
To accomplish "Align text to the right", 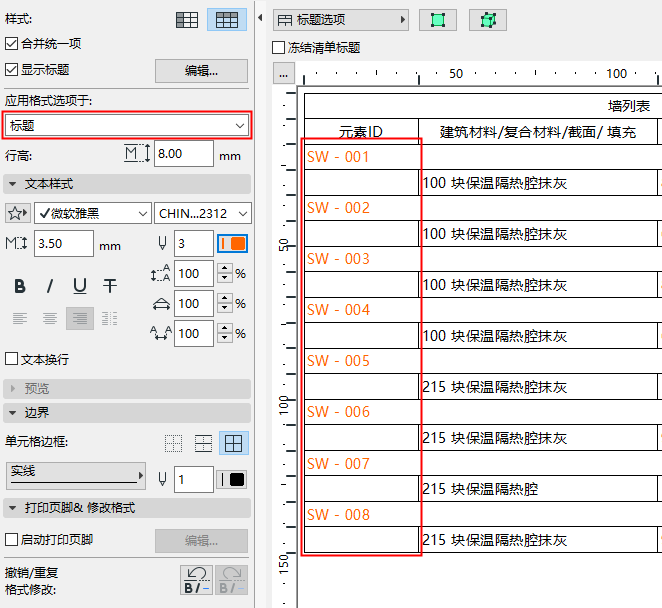I will (x=80, y=318).
